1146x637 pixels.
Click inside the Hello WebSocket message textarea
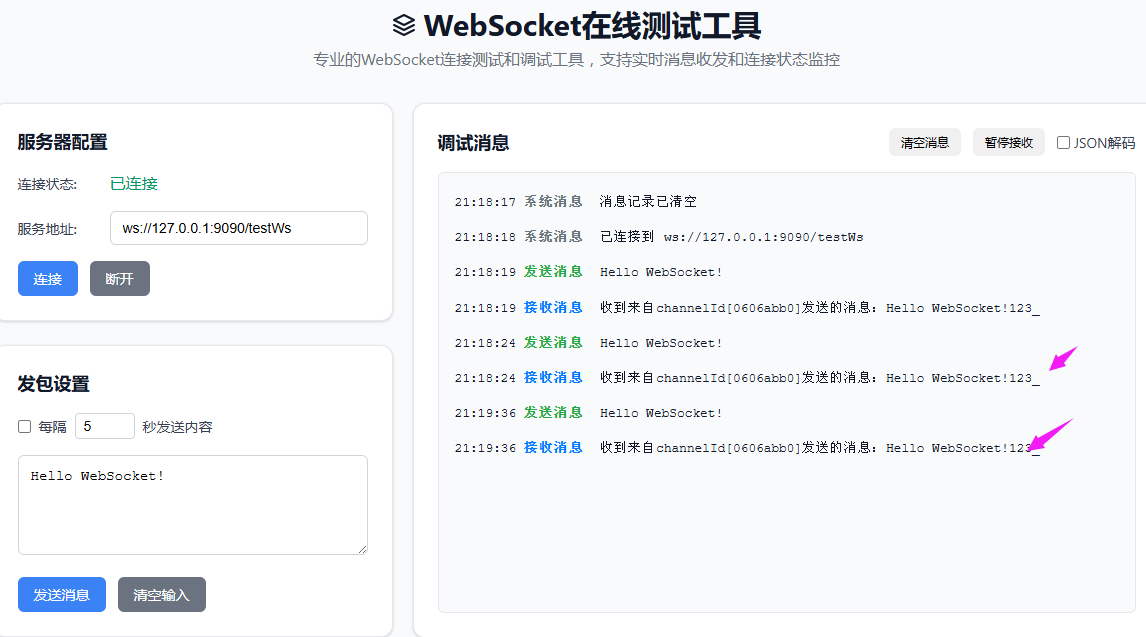(x=193, y=505)
